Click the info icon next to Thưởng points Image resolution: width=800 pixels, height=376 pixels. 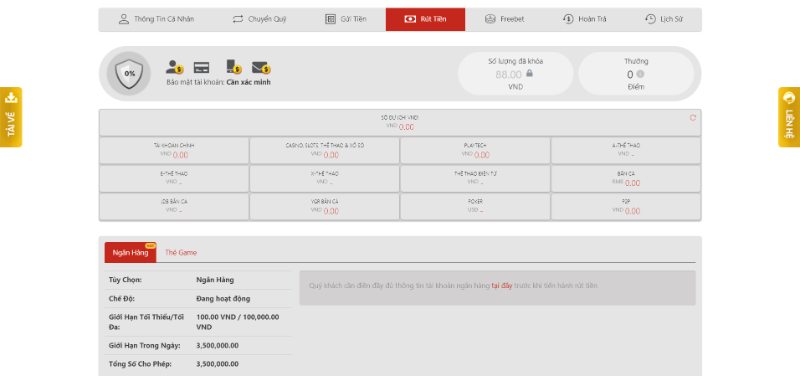pyautogui.click(x=640, y=74)
